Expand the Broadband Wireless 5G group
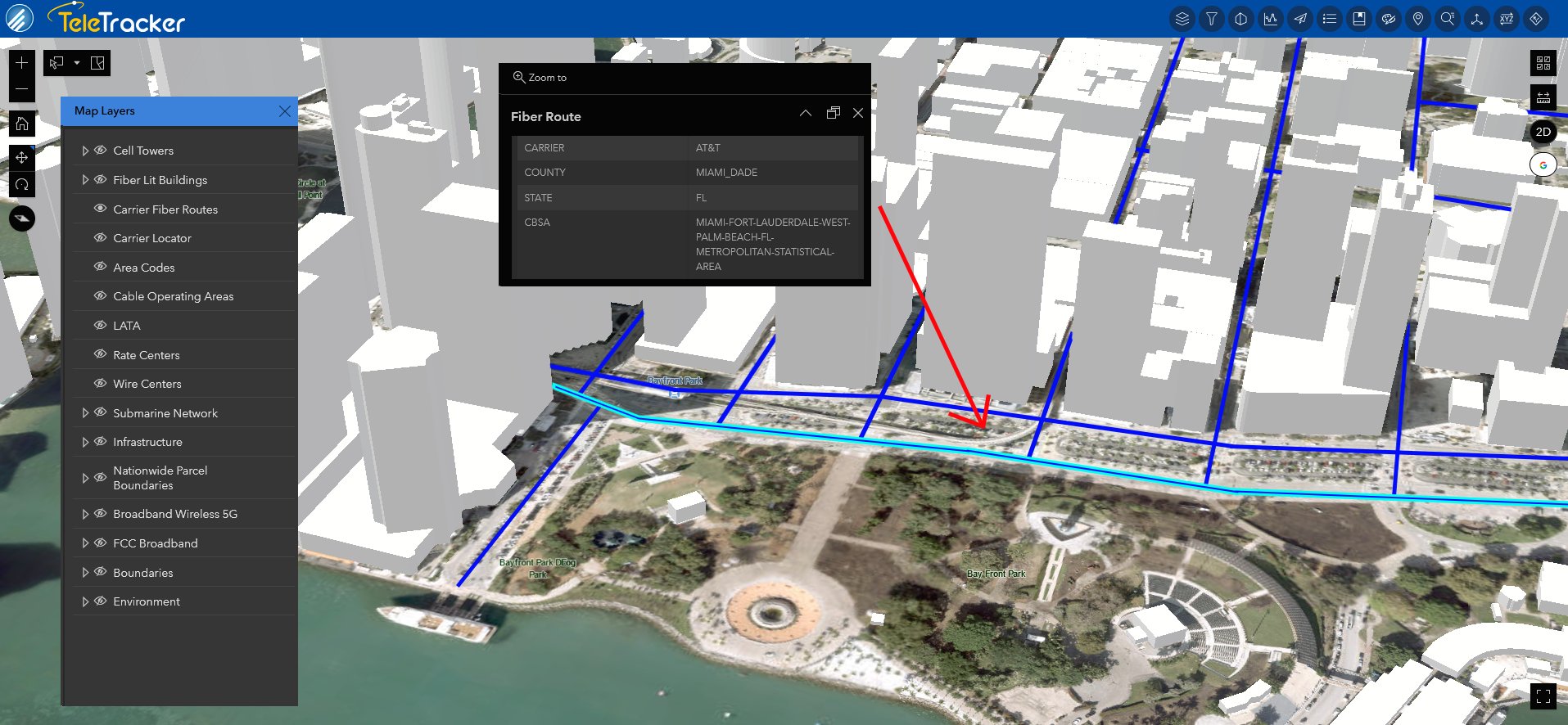The width and height of the screenshot is (1568, 725). 85,514
